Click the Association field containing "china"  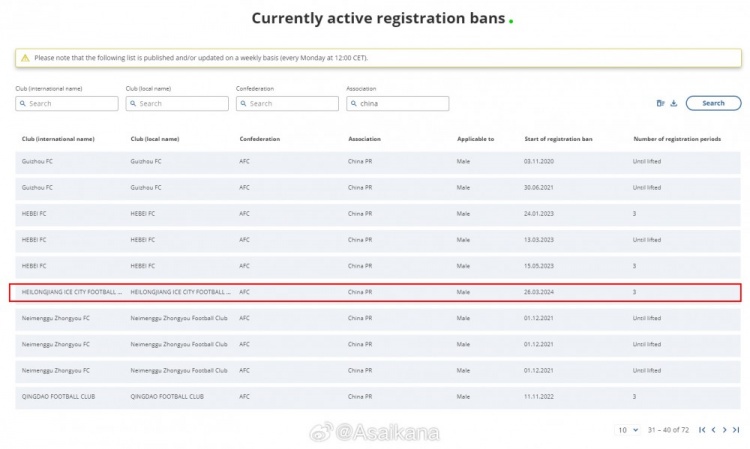[x=402, y=103]
